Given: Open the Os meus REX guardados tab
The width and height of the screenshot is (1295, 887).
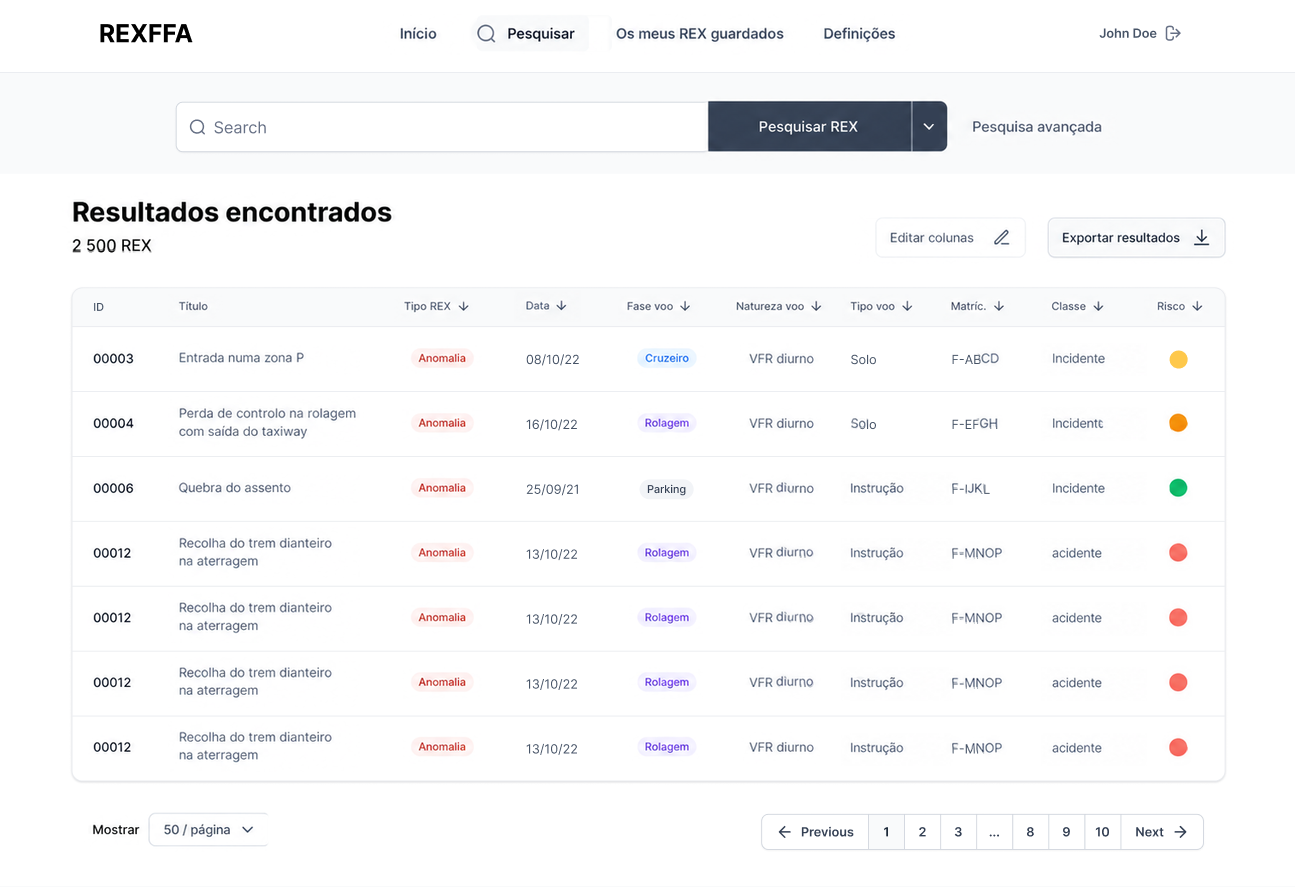Looking at the screenshot, I should 700,34.
